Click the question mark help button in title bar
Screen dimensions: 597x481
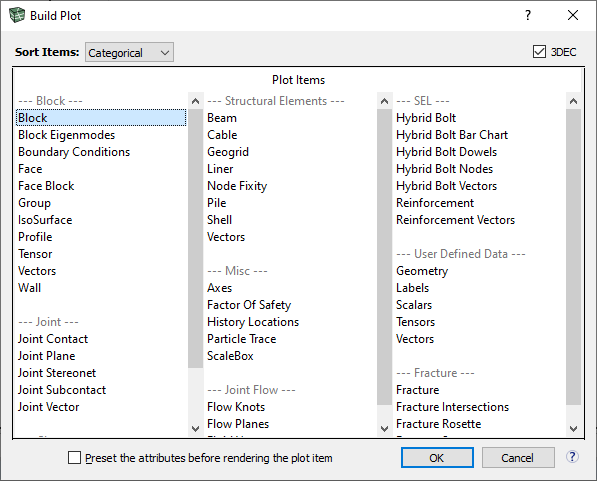point(528,15)
